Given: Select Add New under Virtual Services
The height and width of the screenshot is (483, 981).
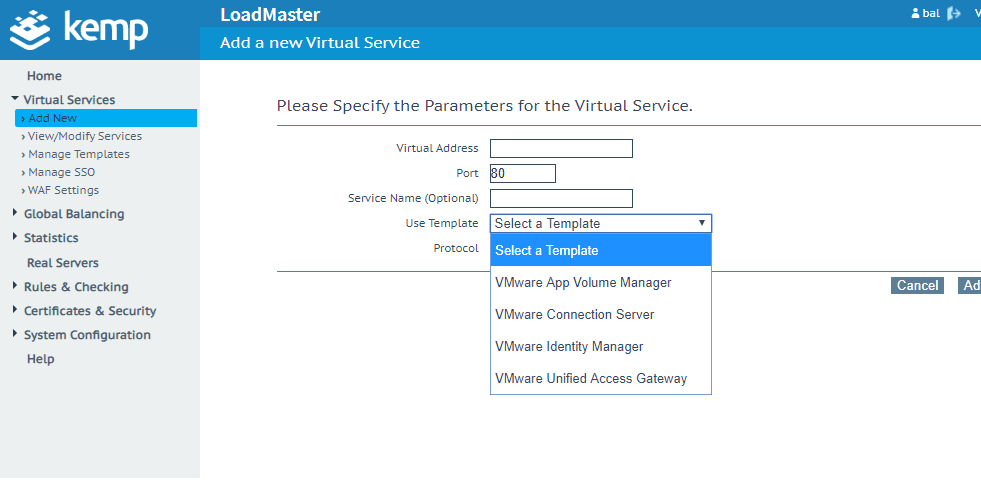Looking at the screenshot, I should [106, 118].
